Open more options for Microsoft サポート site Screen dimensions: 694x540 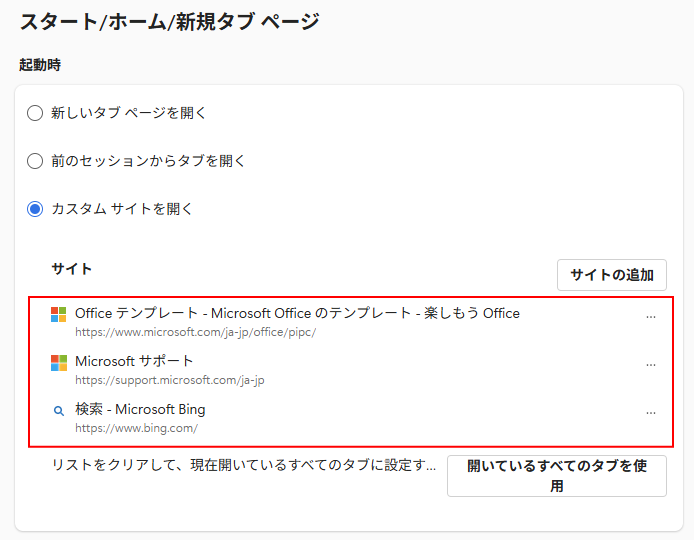(651, 365)
